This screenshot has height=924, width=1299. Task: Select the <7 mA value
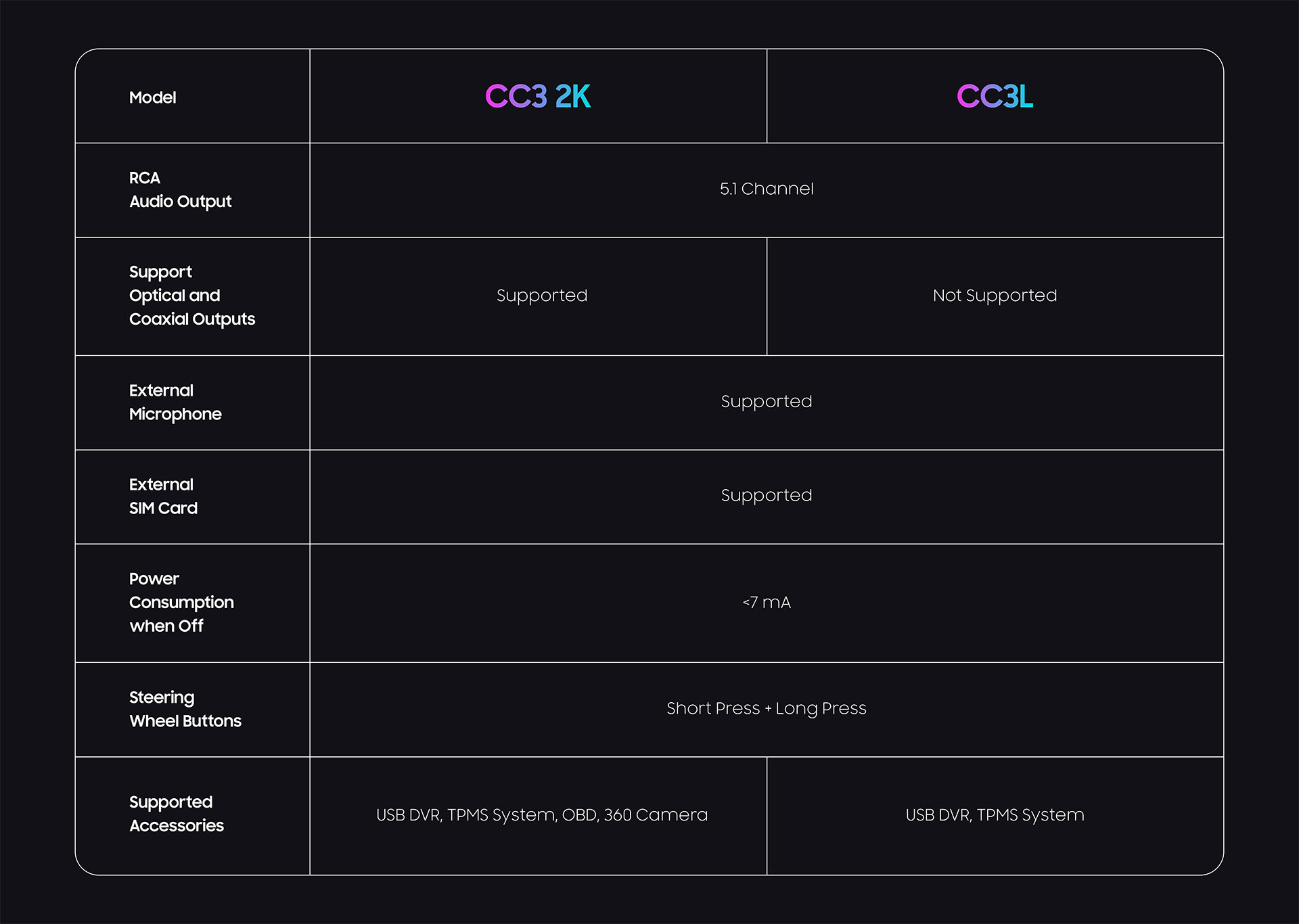pos(767,602)
